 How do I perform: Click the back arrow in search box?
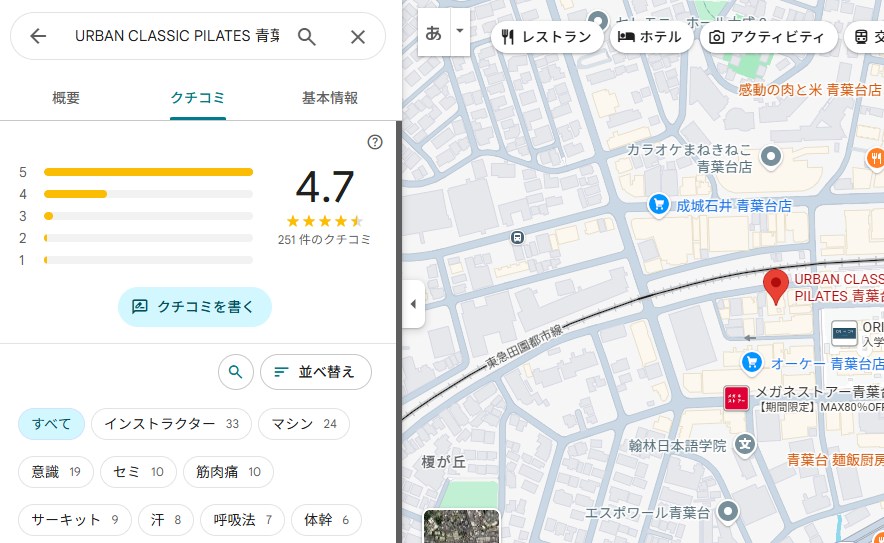coord(38,37)
